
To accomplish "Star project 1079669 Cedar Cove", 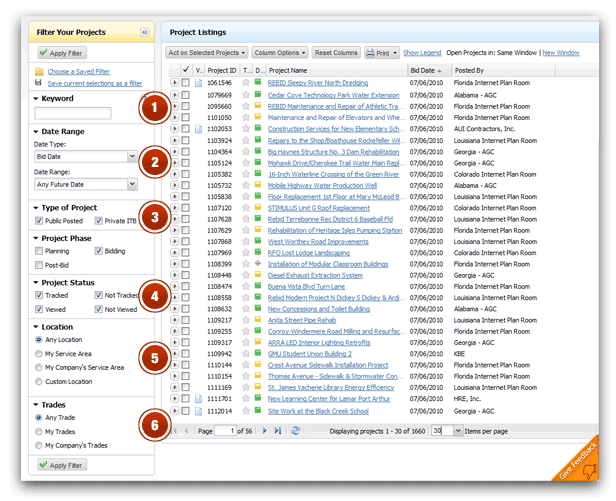I will (x=246, y=95).
